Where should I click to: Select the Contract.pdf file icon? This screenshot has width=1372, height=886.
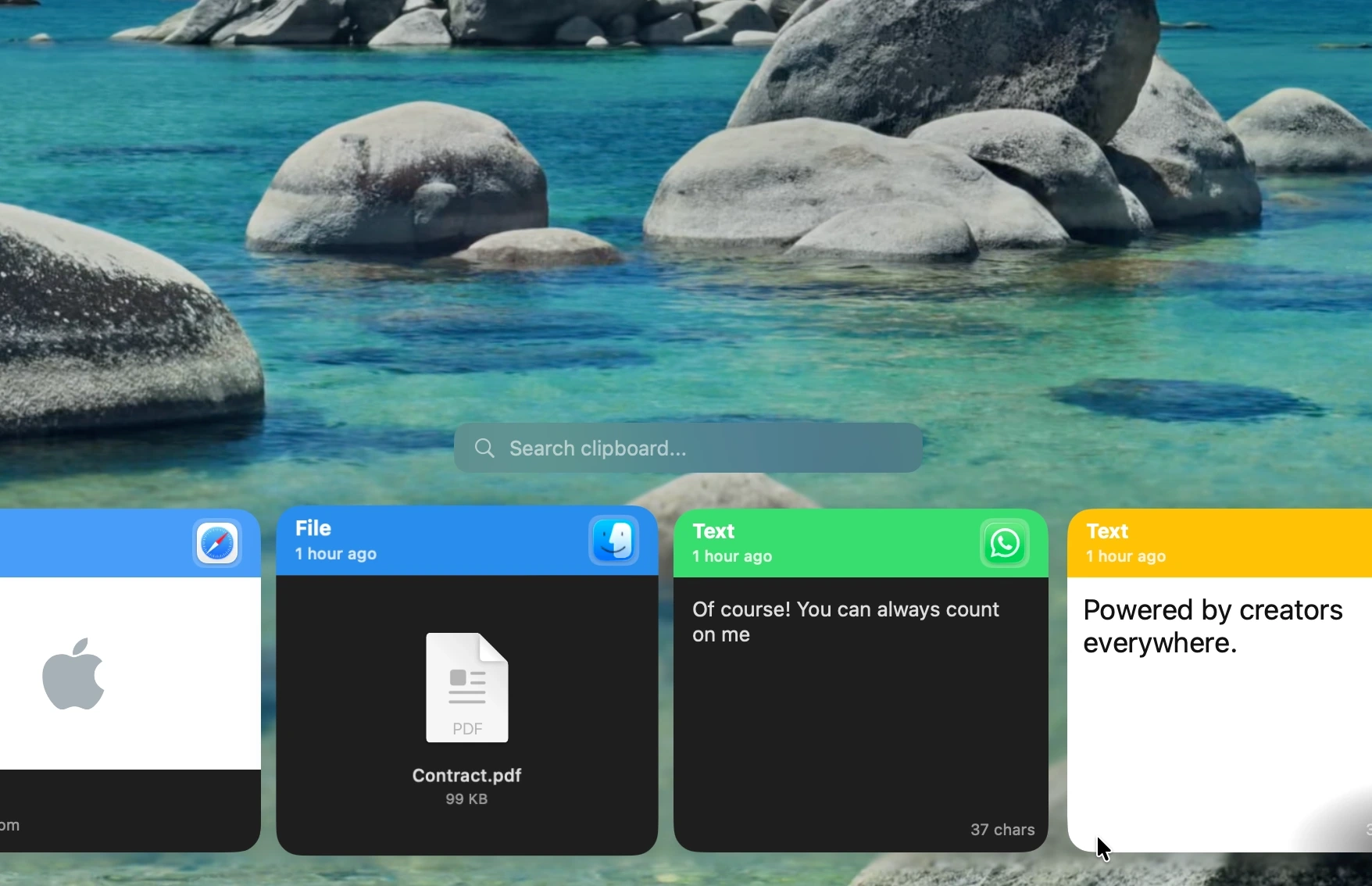click(x=467, y=688)
